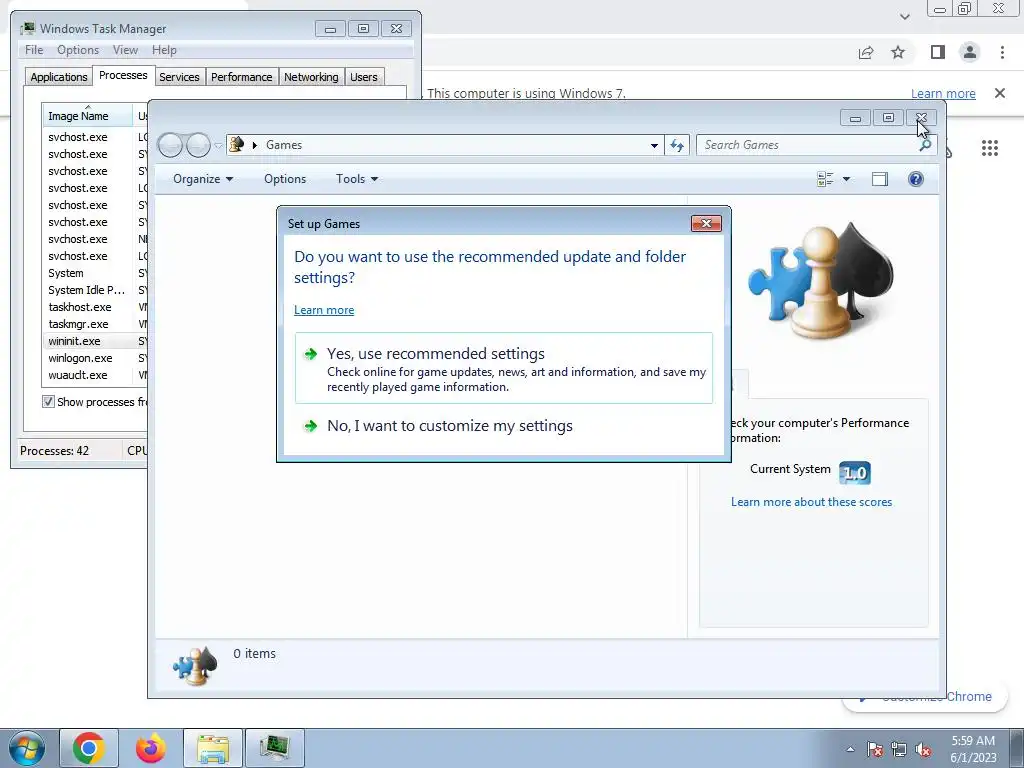Viewport: 1024px width, 768px height.
Task: Bookmark this page with the star icon
Action: pyautogui.click(x=898, y=52)
